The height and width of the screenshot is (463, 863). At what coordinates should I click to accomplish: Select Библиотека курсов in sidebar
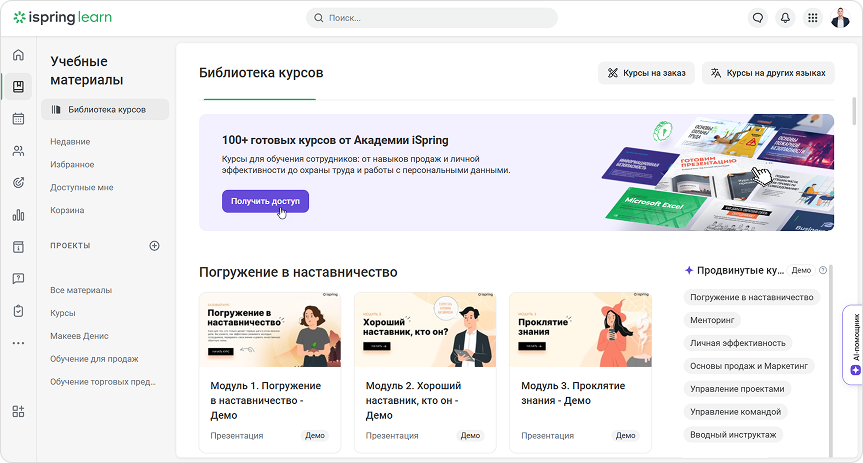coord(105,110)
